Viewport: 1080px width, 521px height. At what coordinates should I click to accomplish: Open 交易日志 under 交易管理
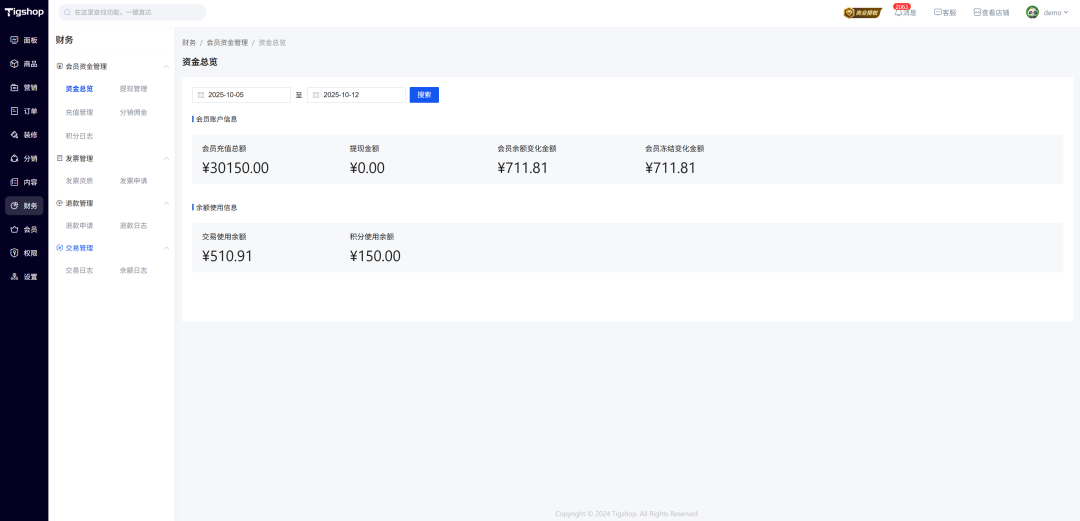(x=79, y=270)
